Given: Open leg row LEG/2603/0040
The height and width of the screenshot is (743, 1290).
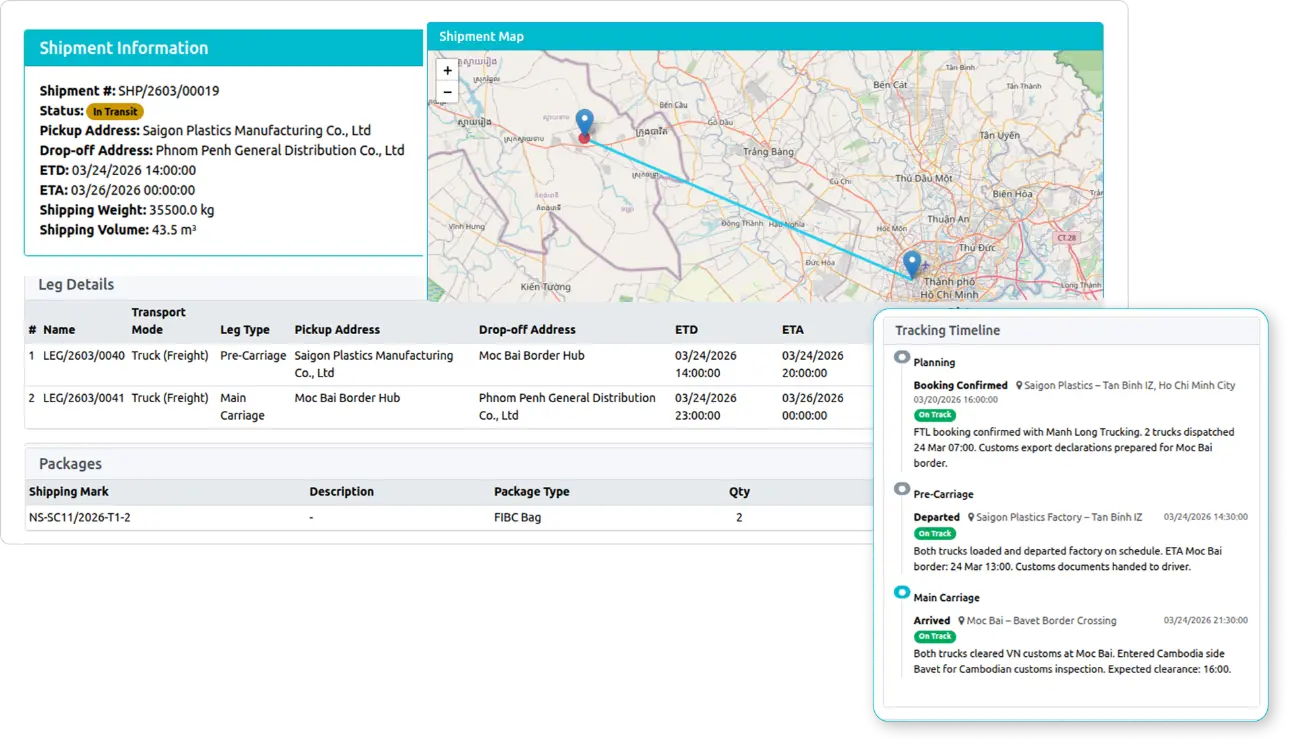Looking at the screenshot, I should tap(450, 364).
